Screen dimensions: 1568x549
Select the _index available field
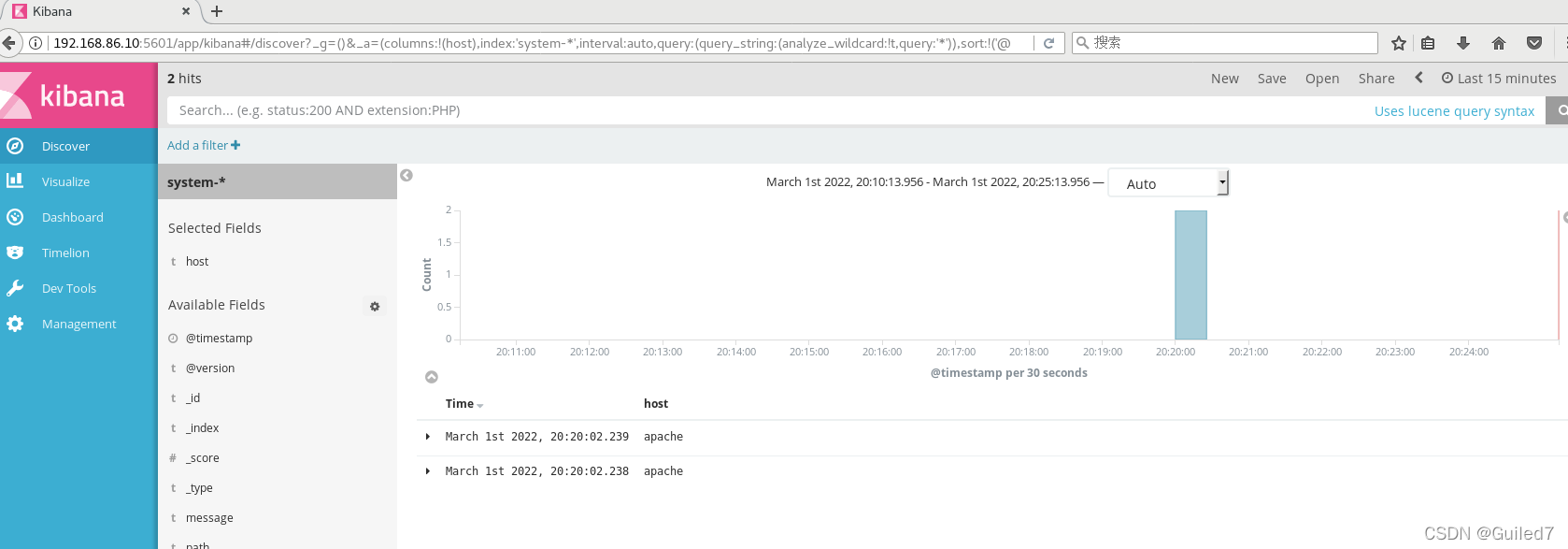coord(202,428)
